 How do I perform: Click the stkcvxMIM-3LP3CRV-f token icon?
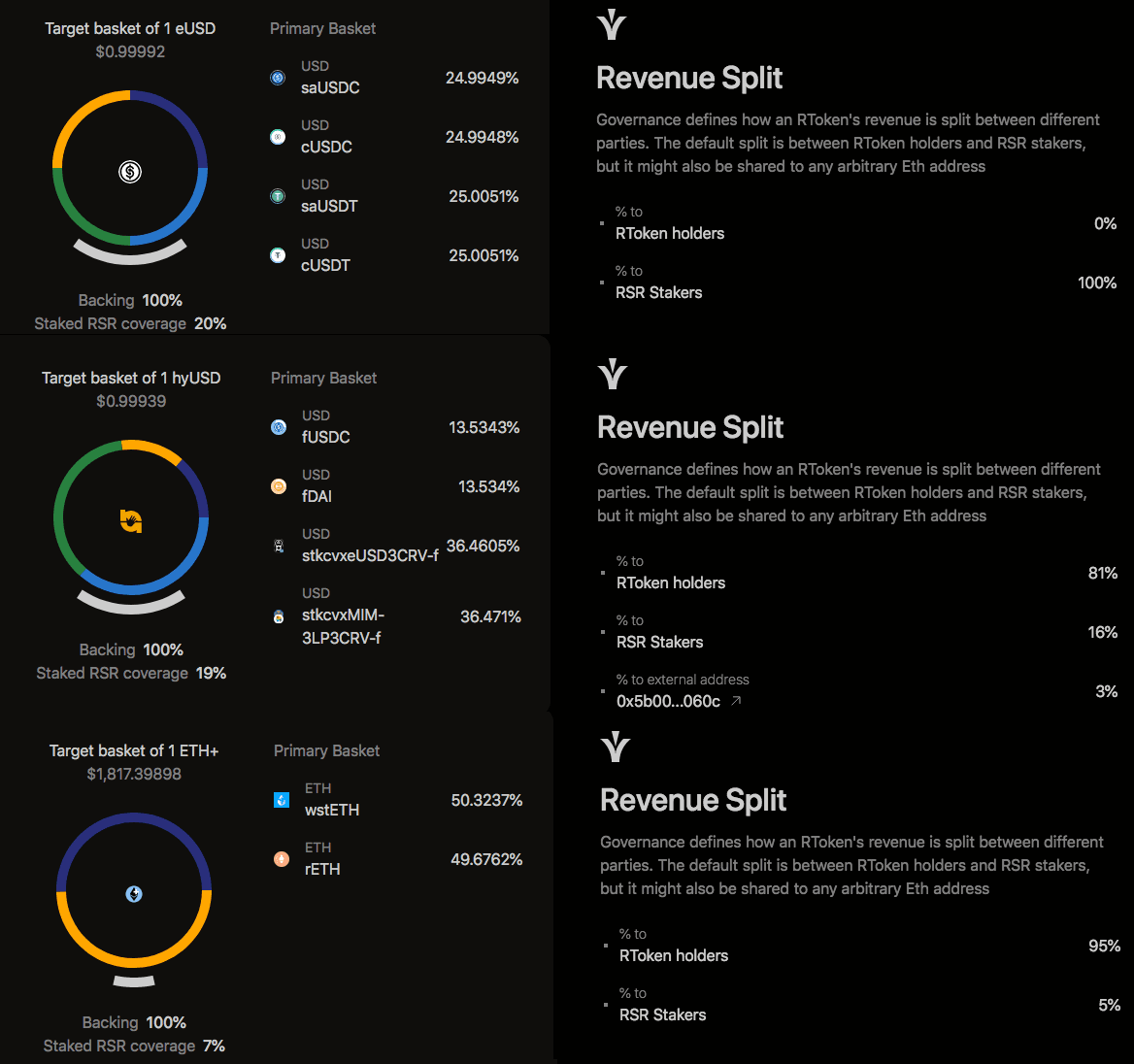click(x=279, y=616)
